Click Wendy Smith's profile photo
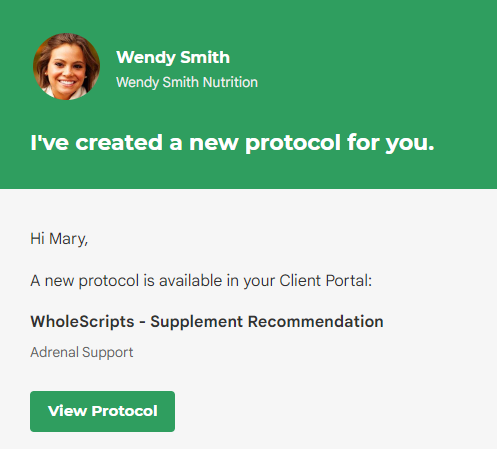 point(66,67)
